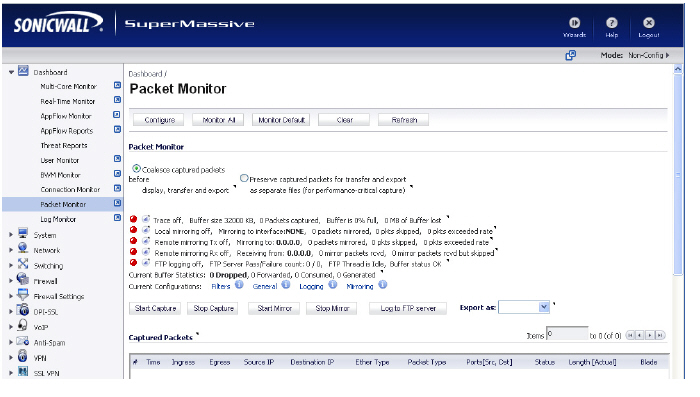Image resolution: width=700 pixels, height=397 pixels.
Task: Pop out AppFlow Reports in a new window
Action: [x=117, y=130]
